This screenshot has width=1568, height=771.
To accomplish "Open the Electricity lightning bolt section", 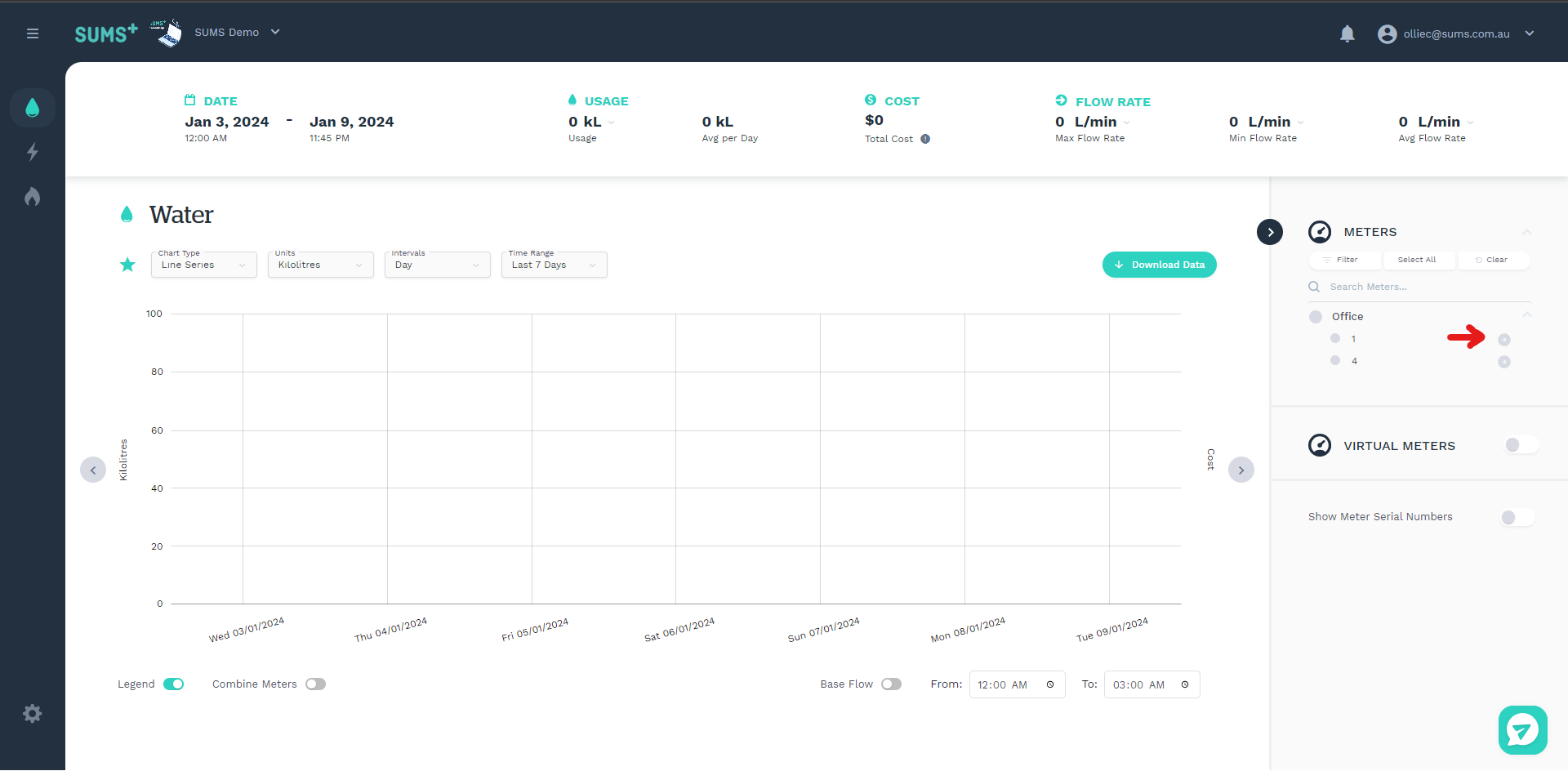I will [x=33, y=152].
